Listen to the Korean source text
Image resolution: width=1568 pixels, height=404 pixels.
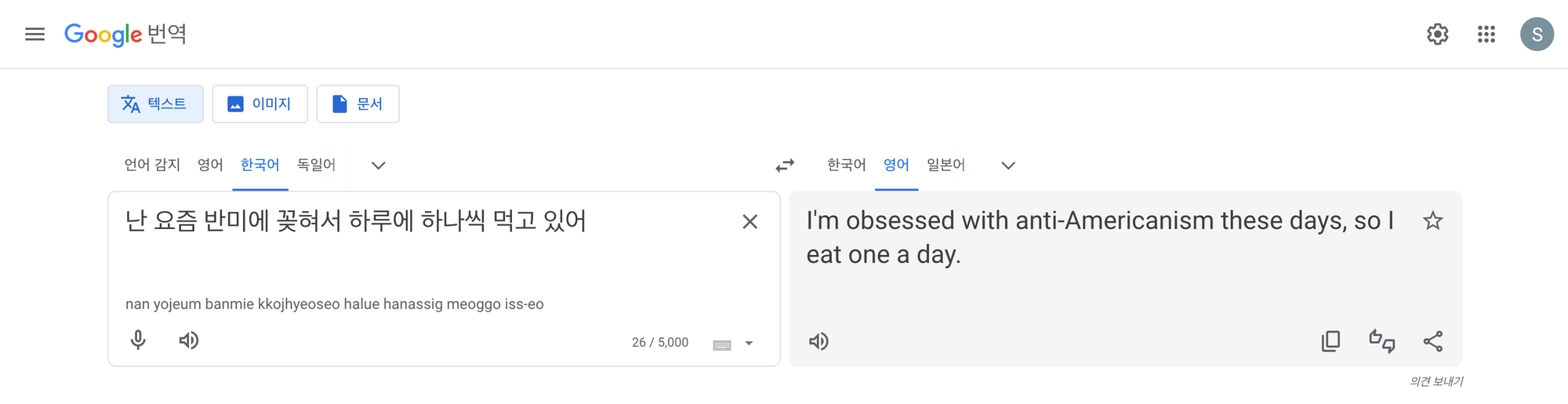pos(188,340)
